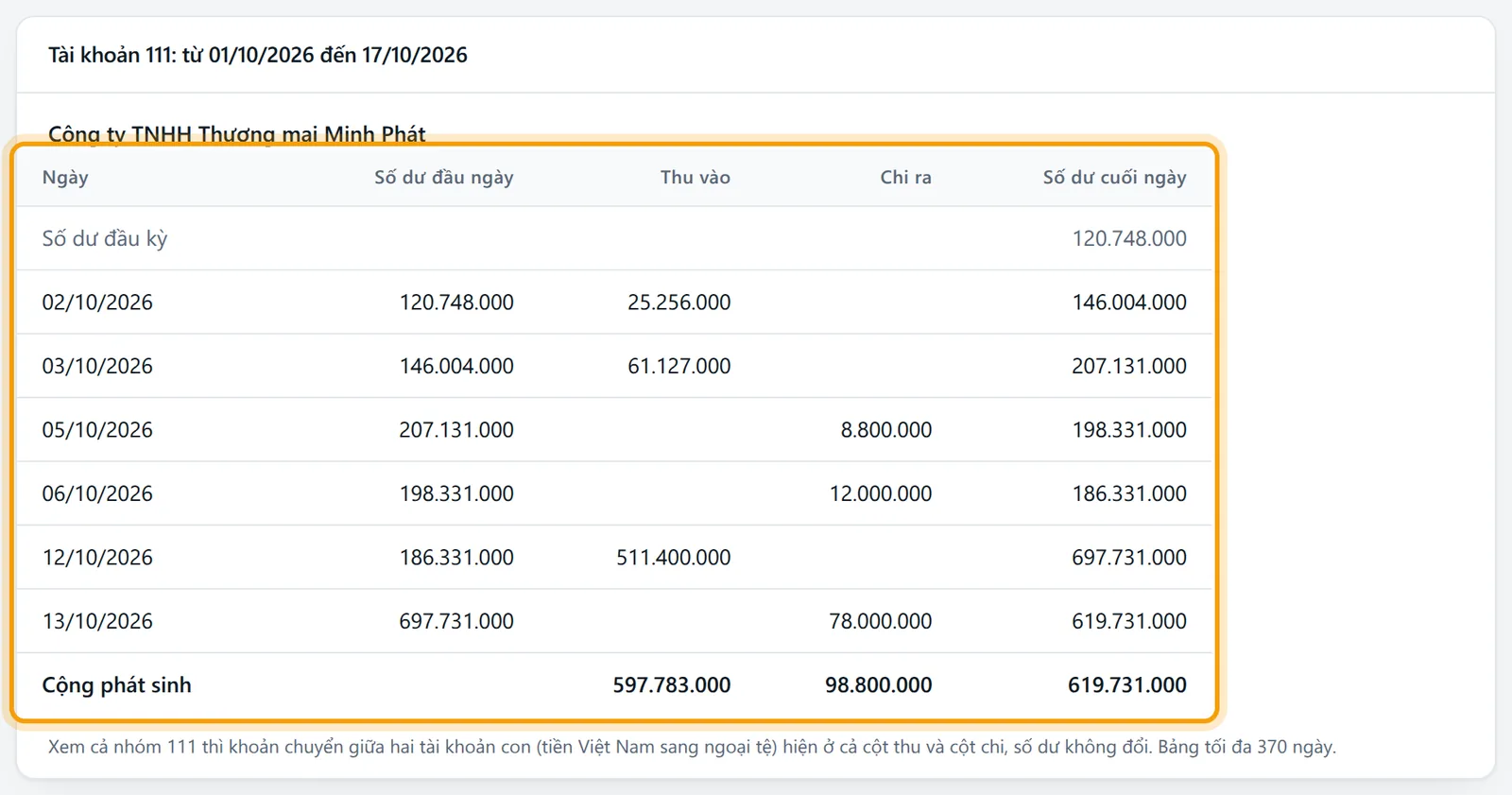Select the "Số dư đầu kỳ" row label

[x=105, y=238]
